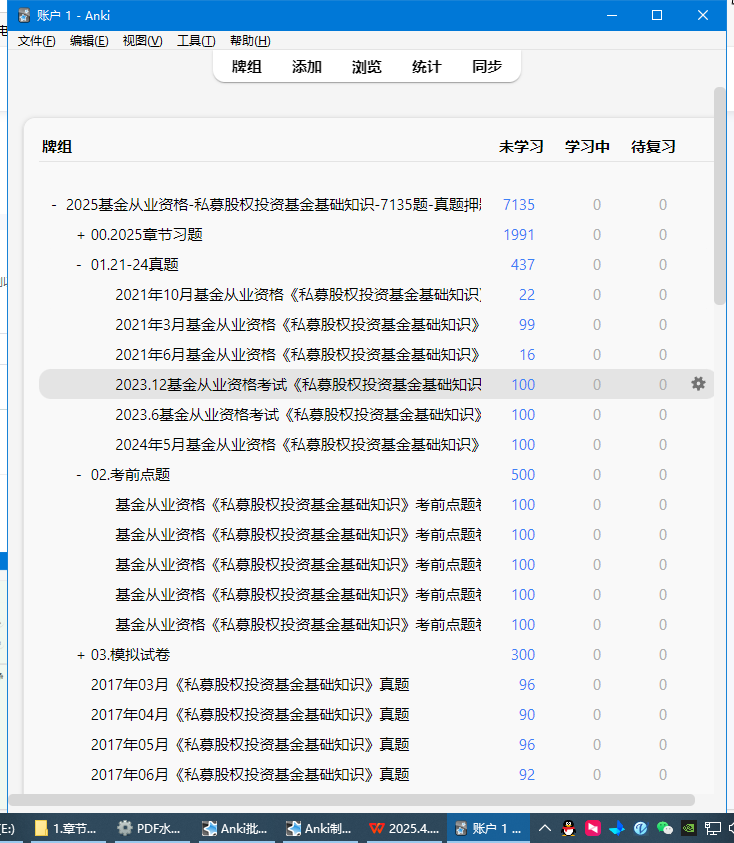The height and width of the screenshot is (843, 734).
Task: Open the 2017年03月 真题 deck
Action: point(250,685)
